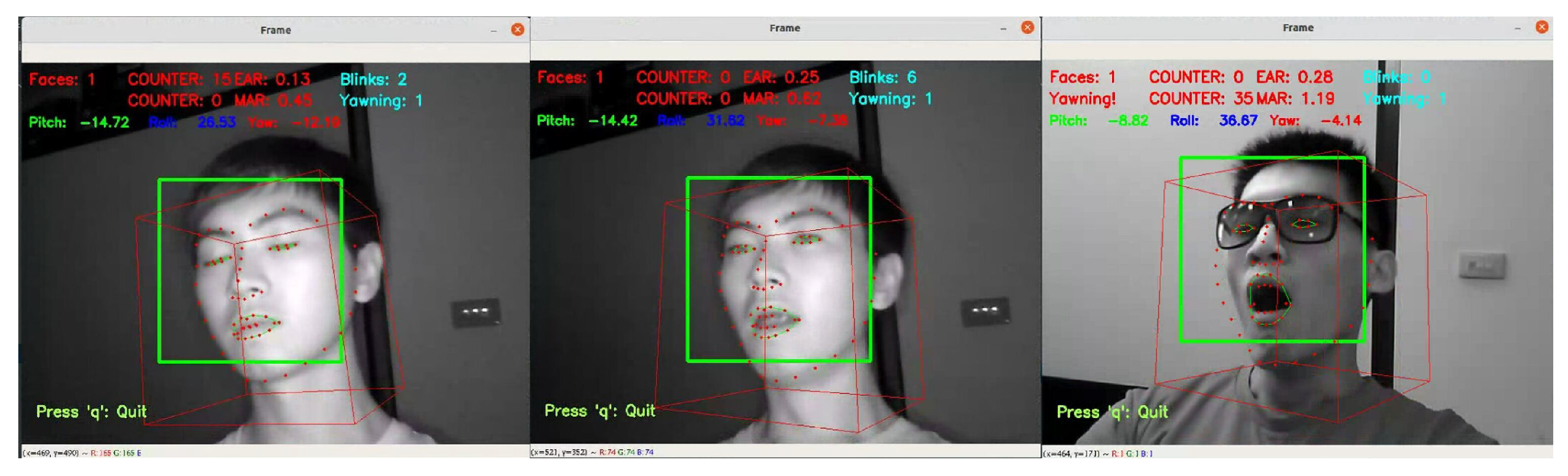Image resolution: width=1568 pixels, height=476 pixels.
Task: Click the "COUNTER: 15" overlay text
Action: tap(180, 79)
